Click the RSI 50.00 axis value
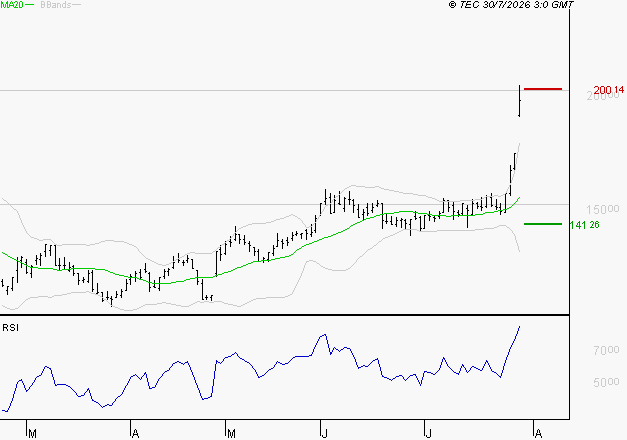The width and height of the screenshot is (627, 440). [606, 382]
